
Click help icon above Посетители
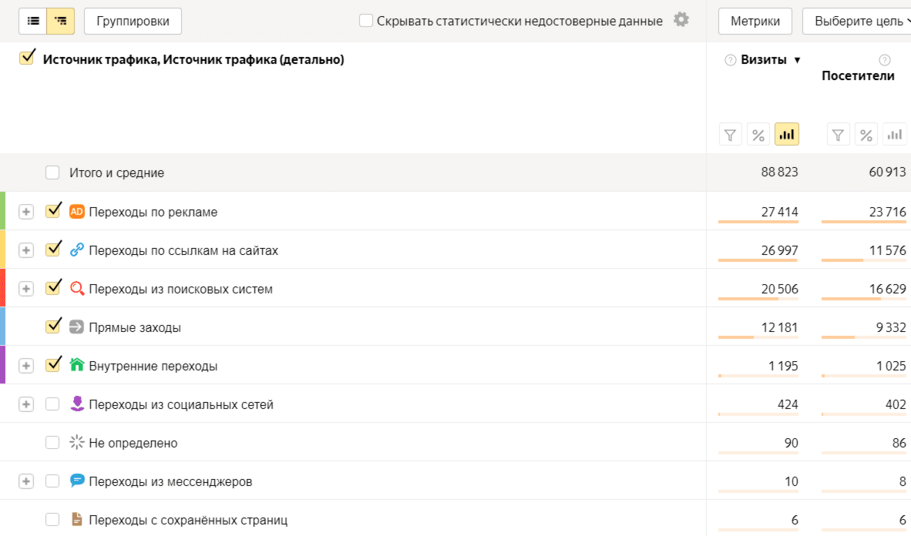tap(884, 60)
